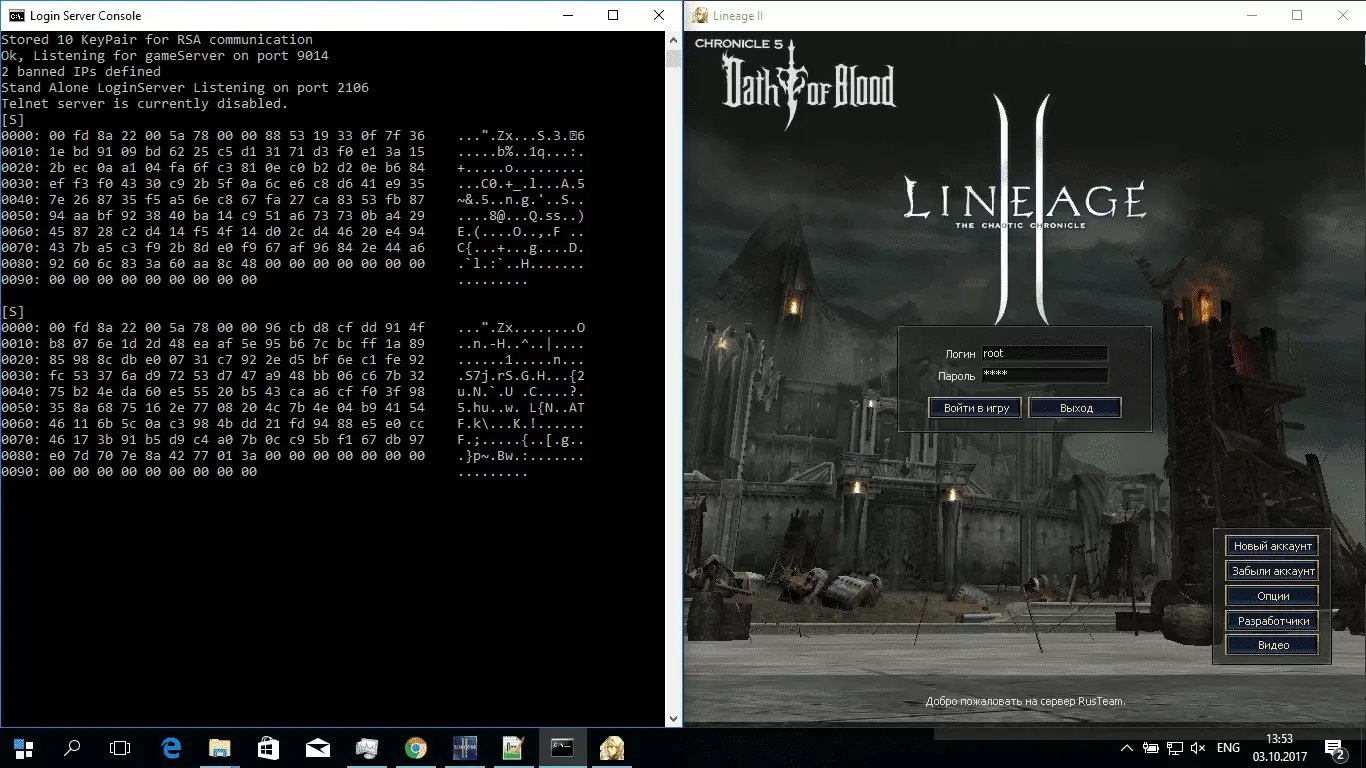The width and height of the screenshot is (1366, 768).
Task: Click the Выход exit button
Action: click(1076, 408)
